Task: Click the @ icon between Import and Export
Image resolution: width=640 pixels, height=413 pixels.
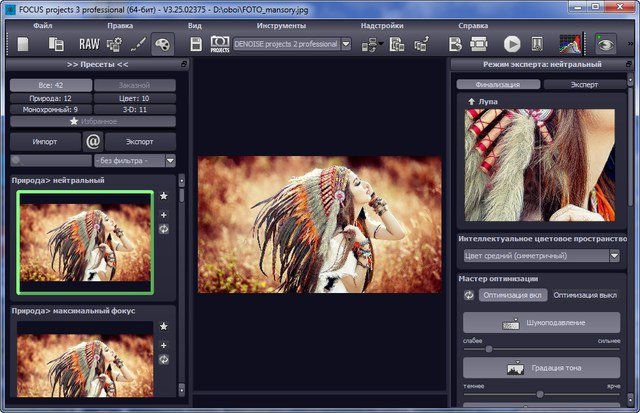Action: (93, 142)
